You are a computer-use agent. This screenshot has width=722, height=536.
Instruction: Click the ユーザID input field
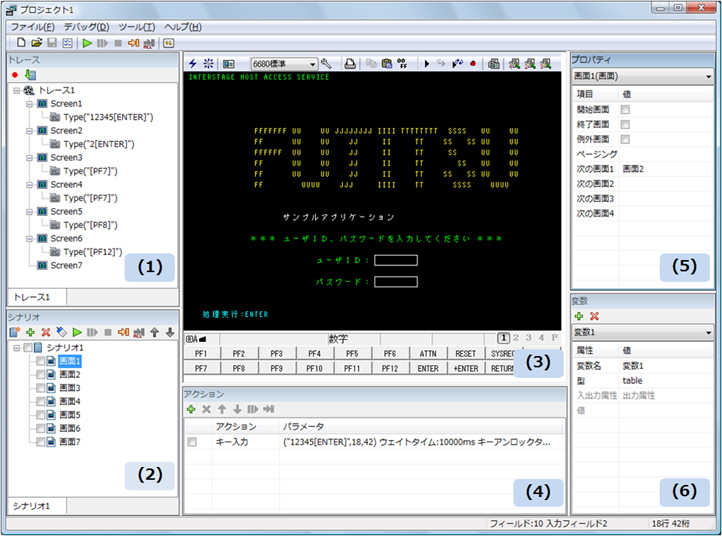tap(396, 260)
